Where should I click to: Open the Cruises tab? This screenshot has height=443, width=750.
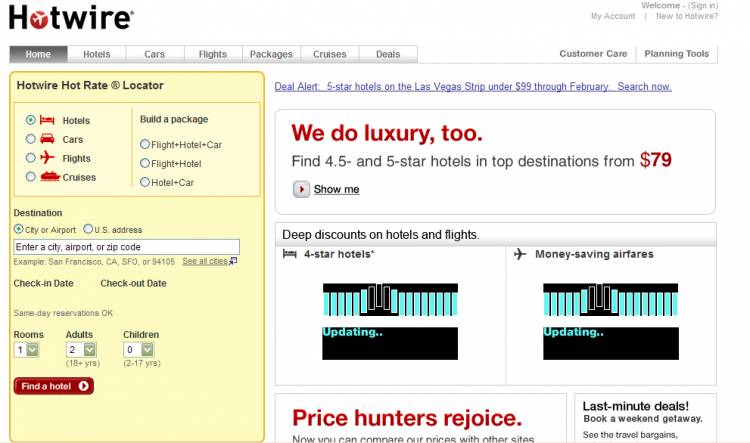330,54
